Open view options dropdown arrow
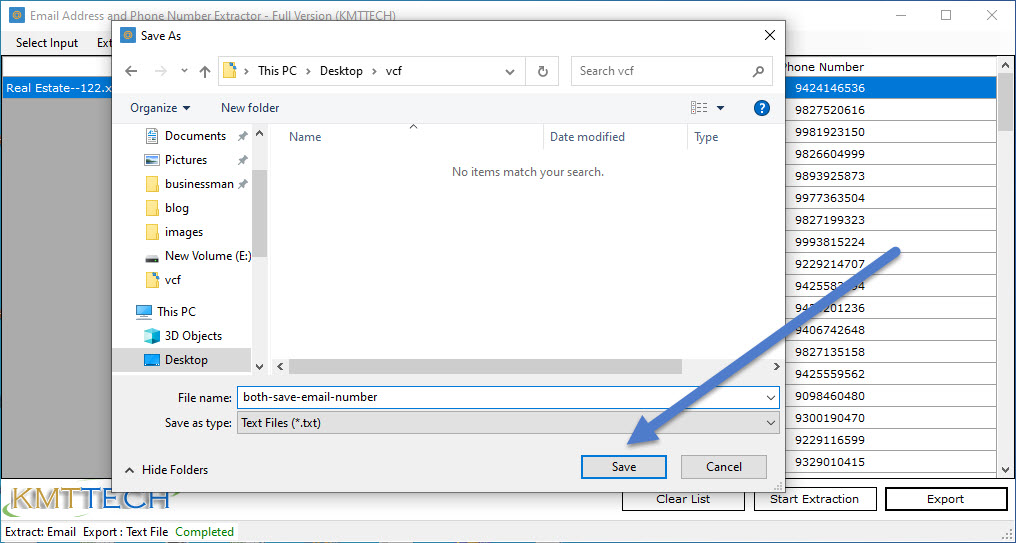The width and height of the screenshot is (1016, 543). tap(721, 108)
